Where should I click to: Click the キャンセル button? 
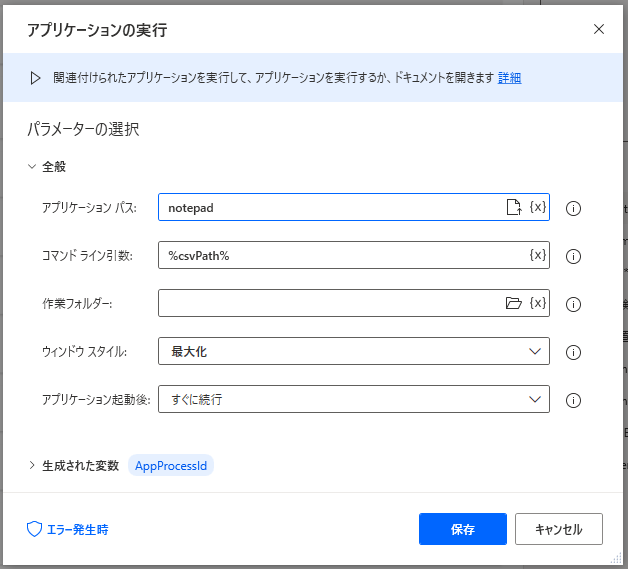pyautogui.click(x=558, y=529)
